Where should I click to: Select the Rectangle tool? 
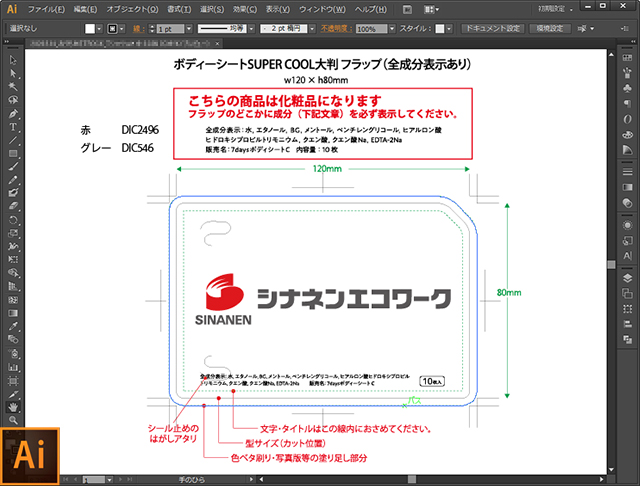(13, 153)
